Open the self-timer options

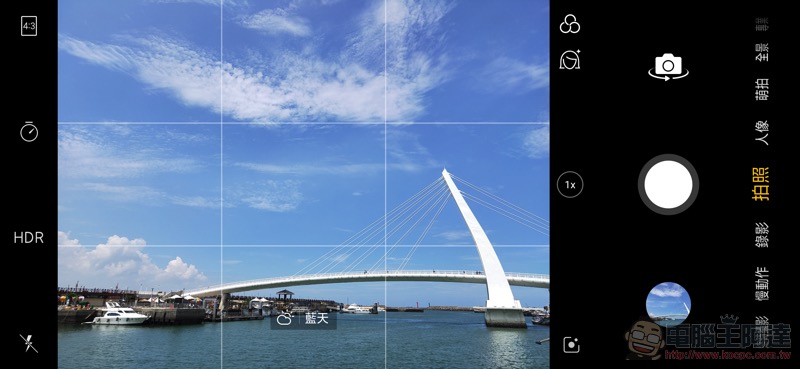coord(29,131)
